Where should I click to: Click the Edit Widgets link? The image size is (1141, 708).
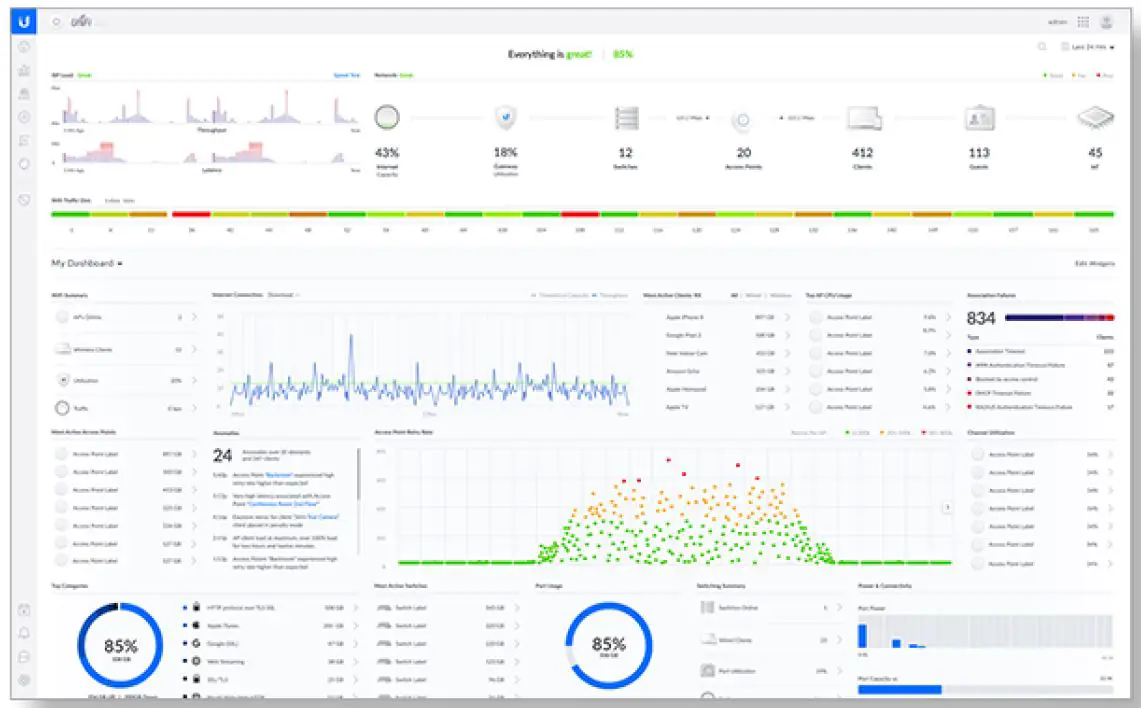click(1094, 263)
